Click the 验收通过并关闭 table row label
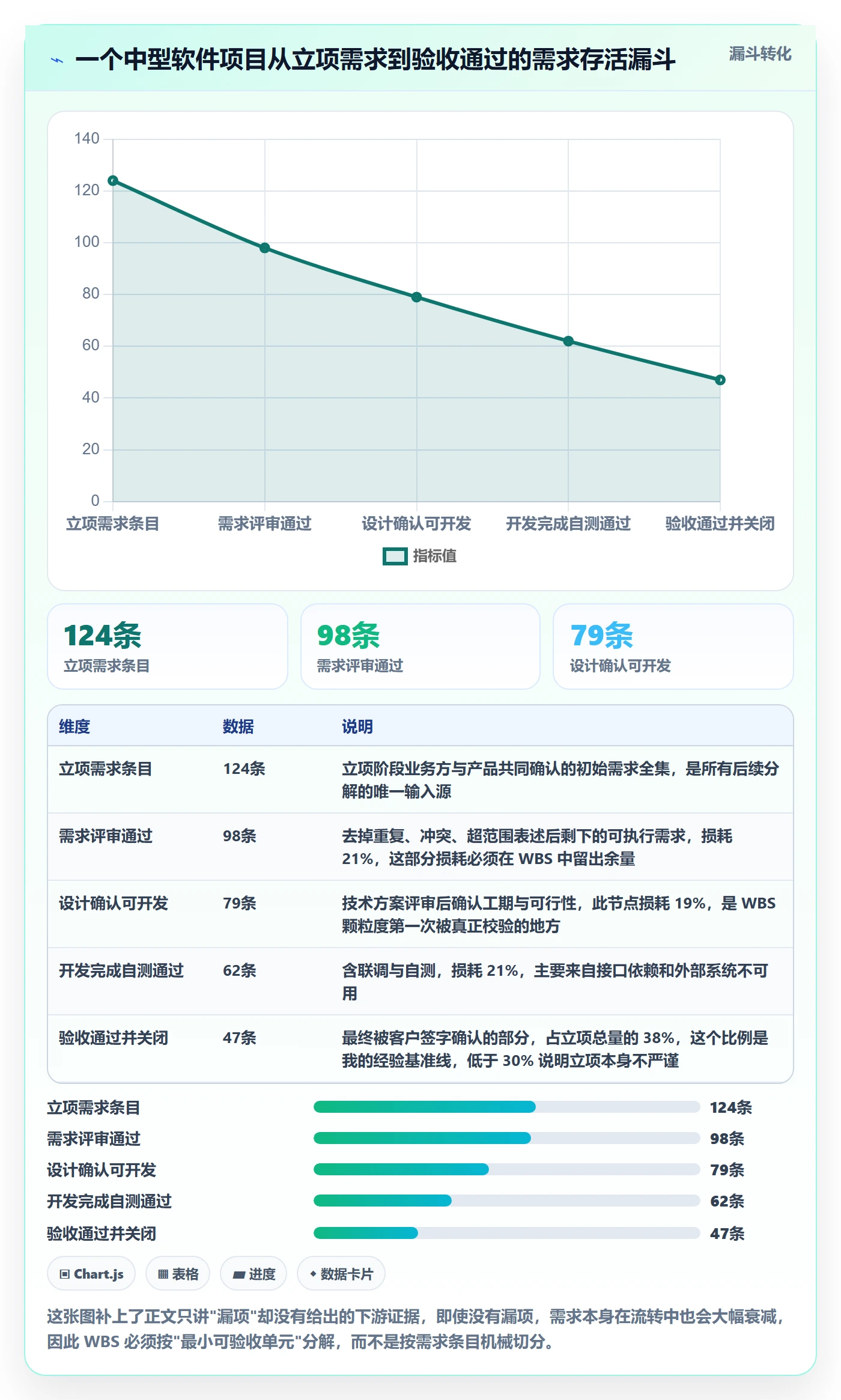The width and height of the screenshot is (841, 1400). [114, 1038]
